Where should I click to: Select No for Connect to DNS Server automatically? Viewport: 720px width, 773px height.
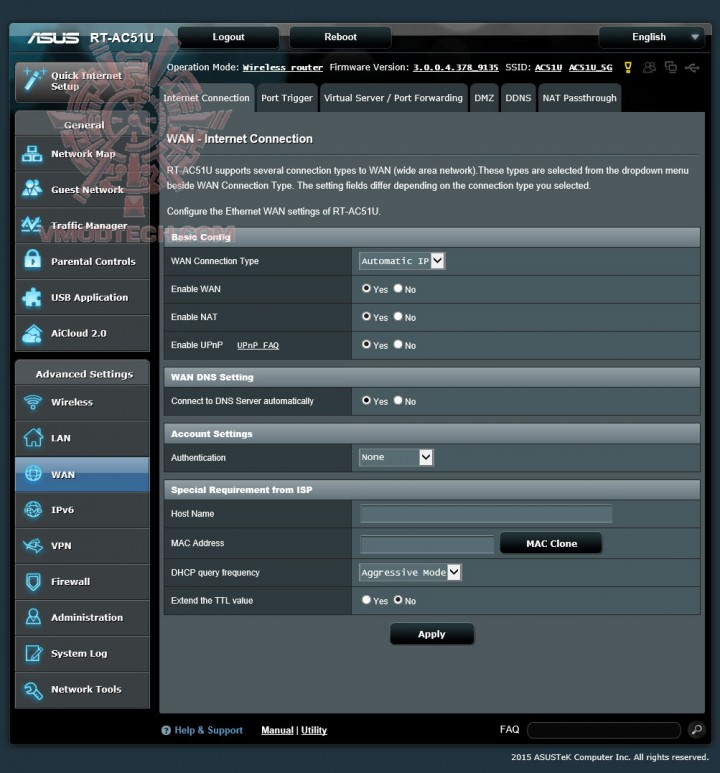click(398, 400)
